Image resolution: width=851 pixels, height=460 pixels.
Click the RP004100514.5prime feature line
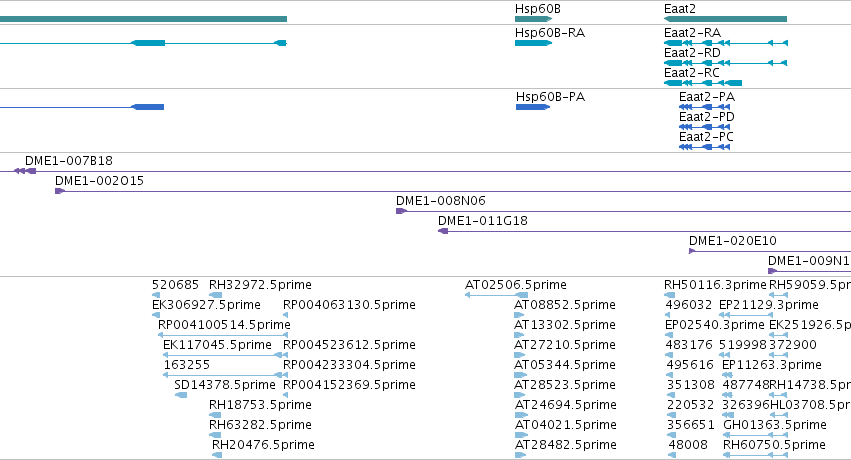click(x=223, y=335)
